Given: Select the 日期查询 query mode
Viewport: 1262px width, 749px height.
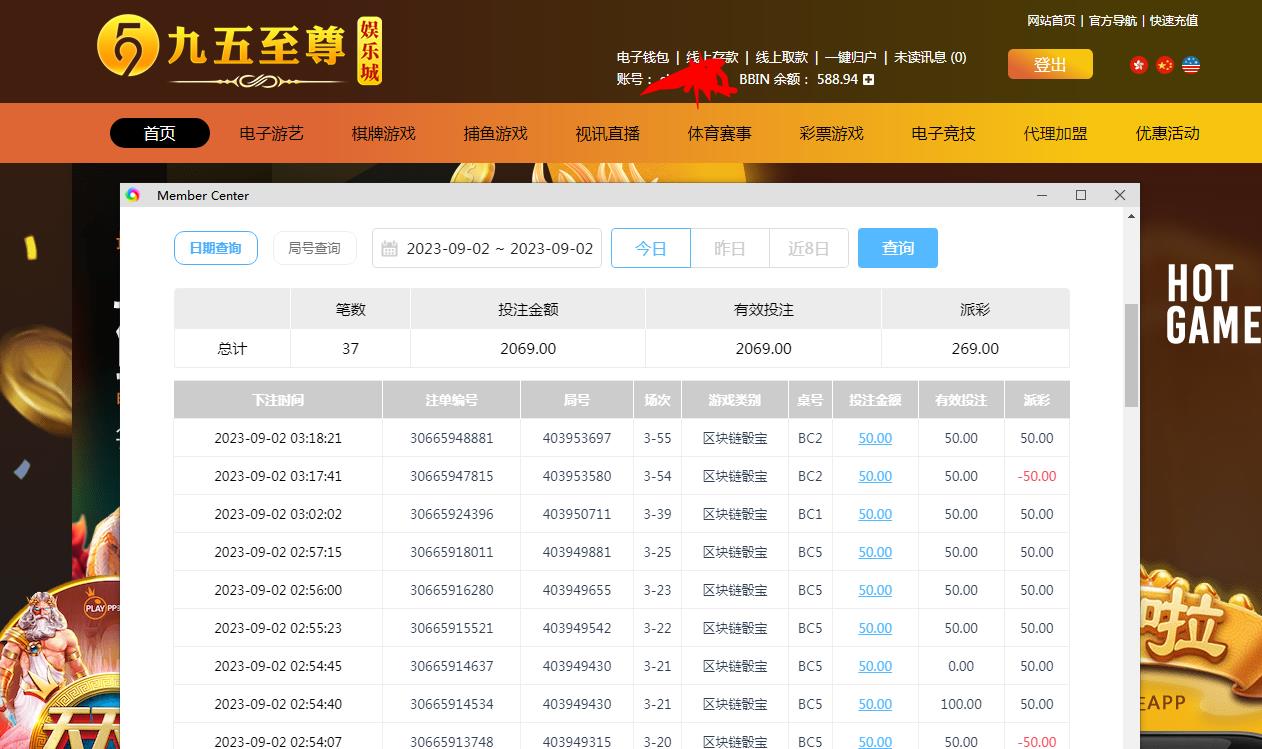Looking at the screenshot, I should 215,248.
